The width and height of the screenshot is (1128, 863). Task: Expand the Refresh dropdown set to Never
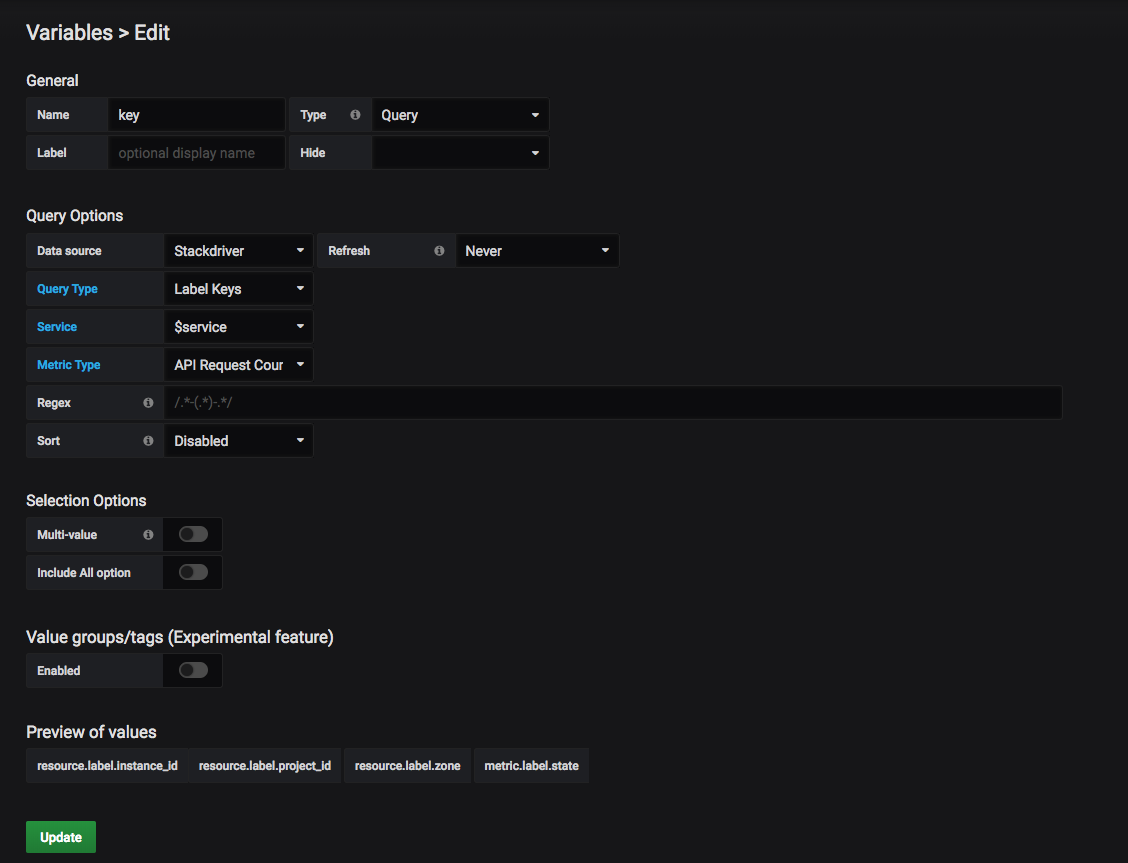(x=536, y=251)
